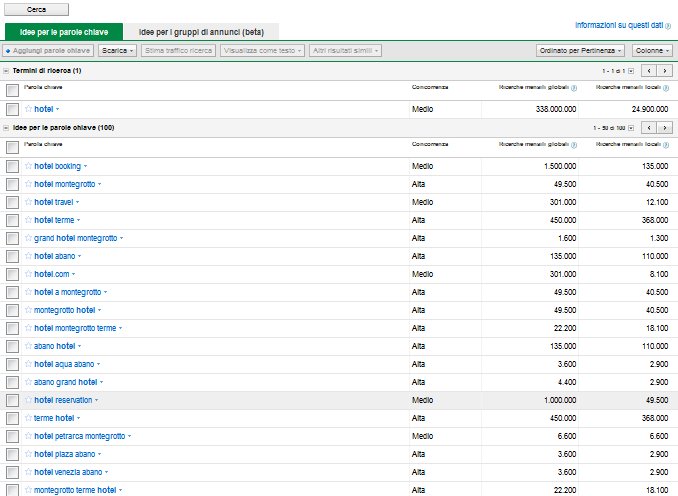
Task: Select global searches value '1.500.000'
Action: [x=560, y=166]
